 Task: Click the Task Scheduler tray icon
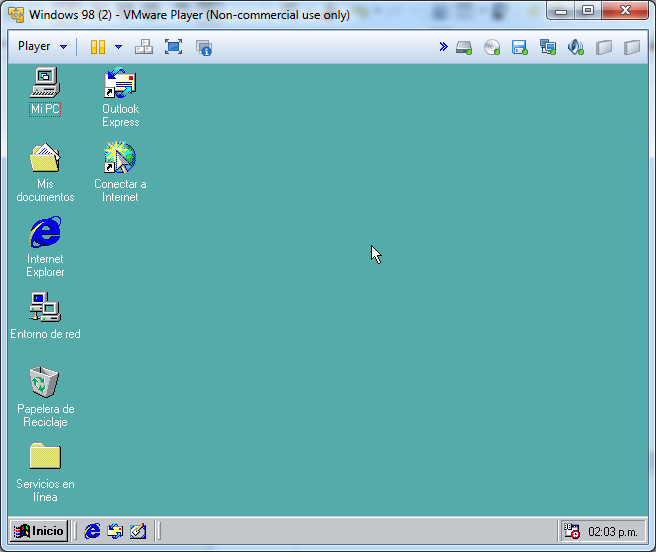click(x=571, y=531)
